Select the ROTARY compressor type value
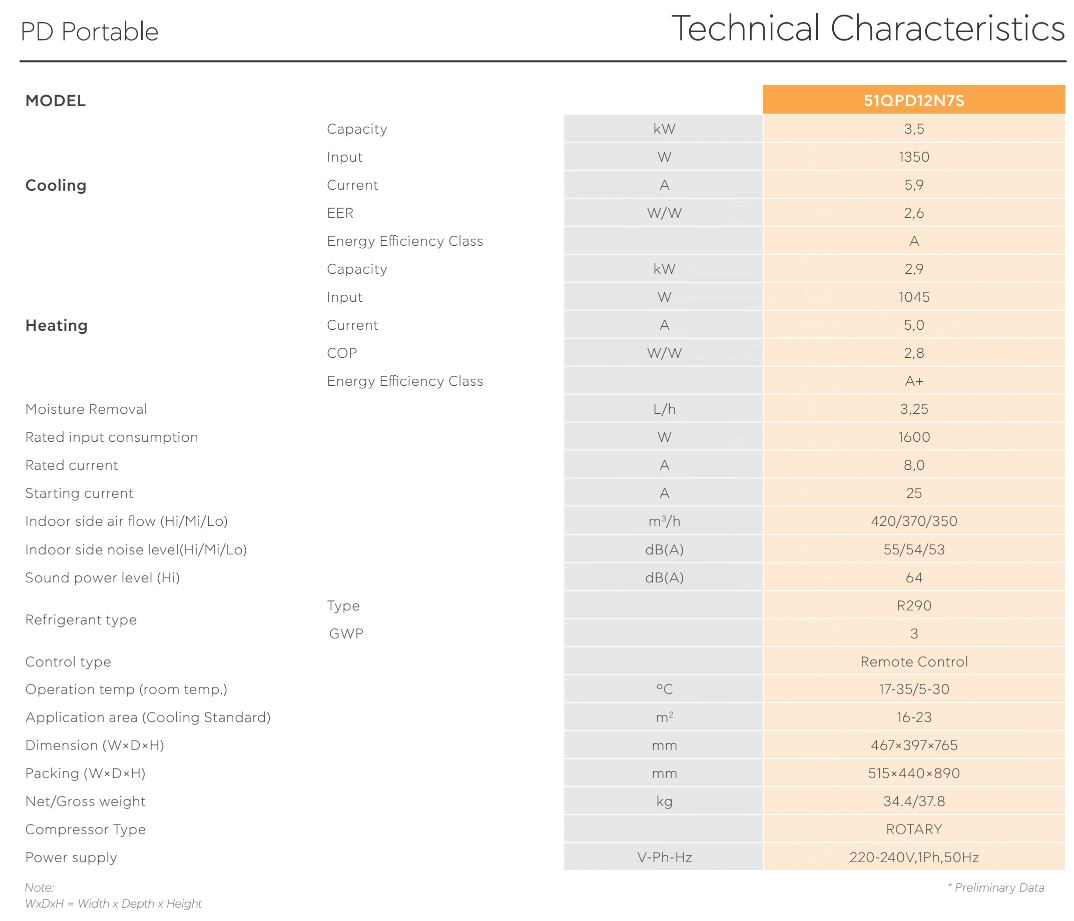The image size is (1074, 921). [913, 829]
